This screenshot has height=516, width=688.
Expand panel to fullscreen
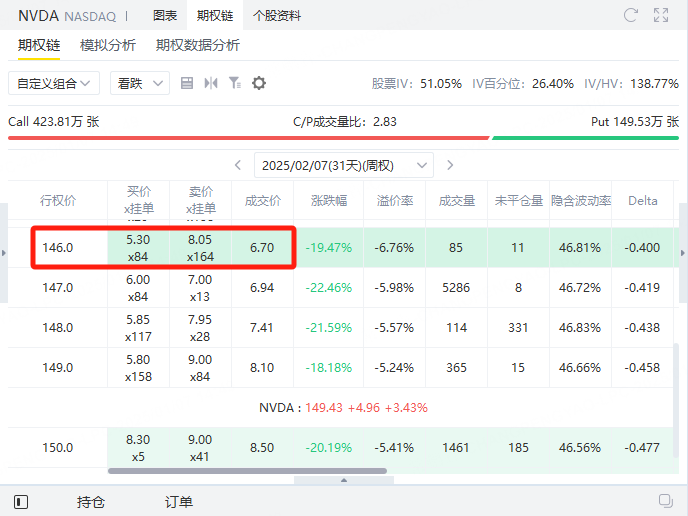point(661,15)
